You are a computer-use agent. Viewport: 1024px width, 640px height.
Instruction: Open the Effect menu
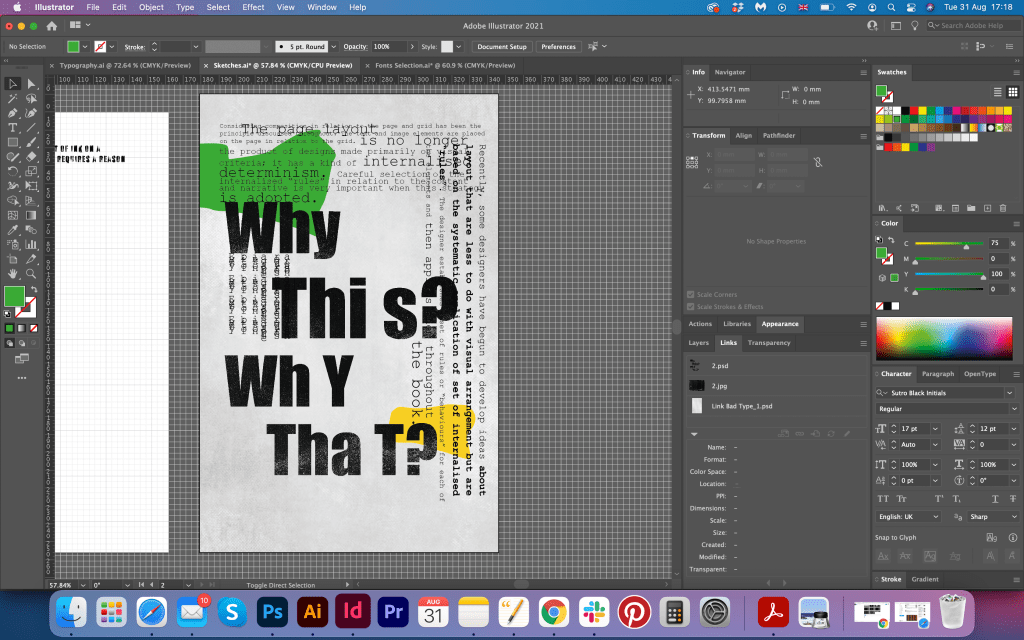tap(253, 7)
